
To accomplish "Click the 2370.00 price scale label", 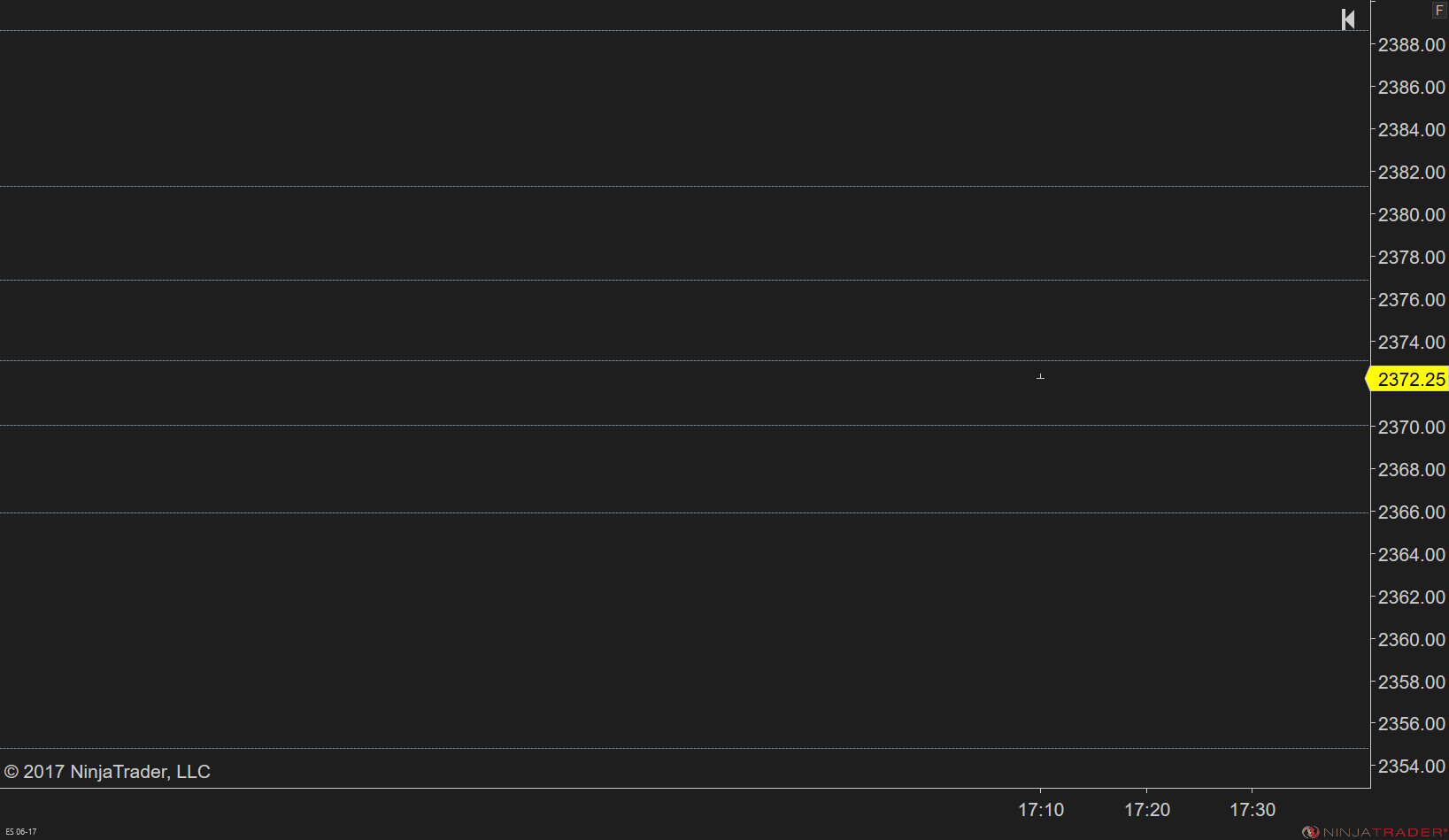I will pos(1411,428).
